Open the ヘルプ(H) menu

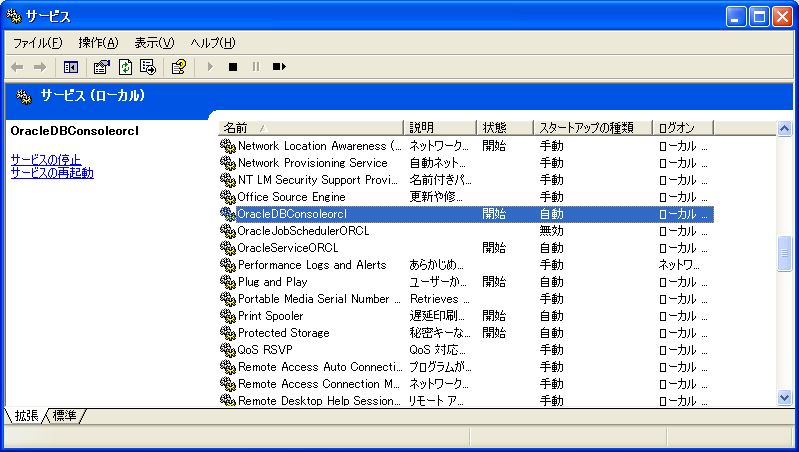pyautogui.click(x=212, y=43)
